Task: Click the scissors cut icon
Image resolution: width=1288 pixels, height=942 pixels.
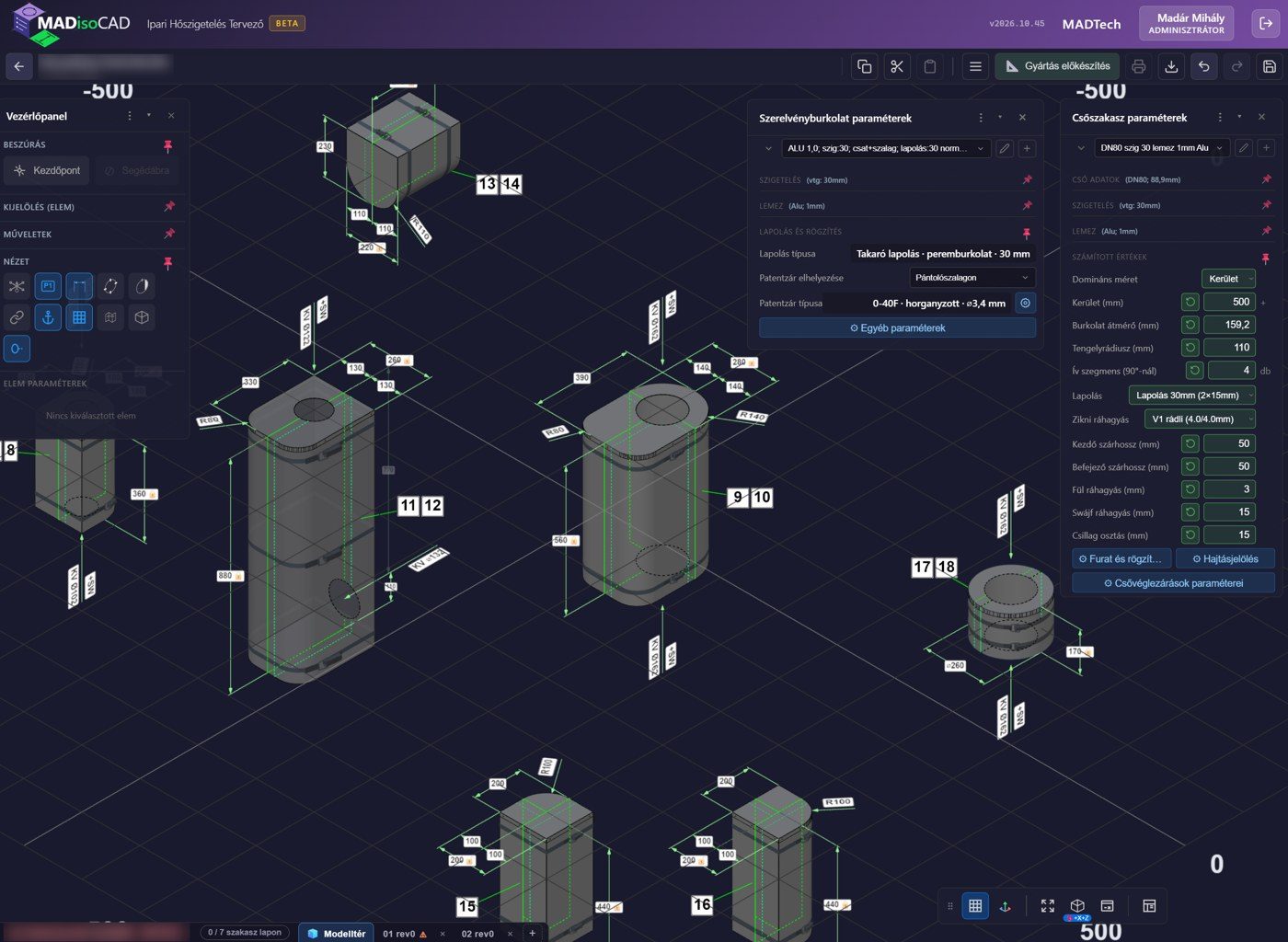Action: pos(897,66)
